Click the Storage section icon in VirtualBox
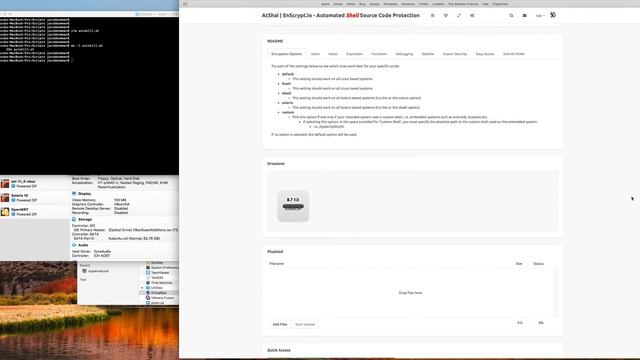 [x=74, y=219]
